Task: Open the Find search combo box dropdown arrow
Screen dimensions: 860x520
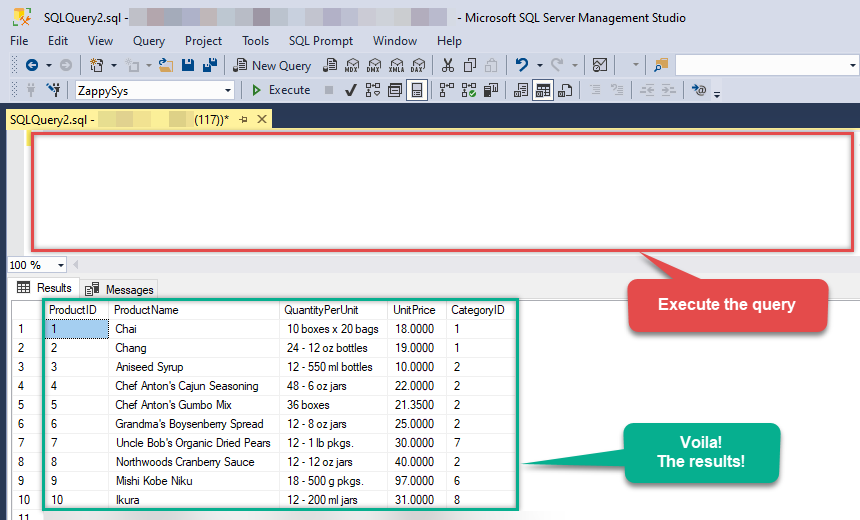Action: [852, 66]
